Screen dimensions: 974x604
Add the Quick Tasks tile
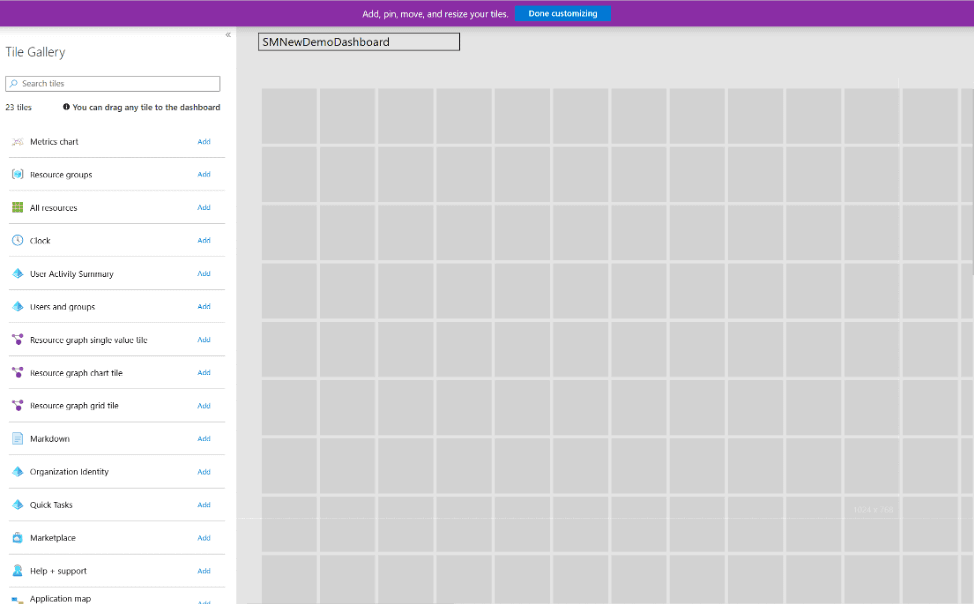[x=204, y=505]
